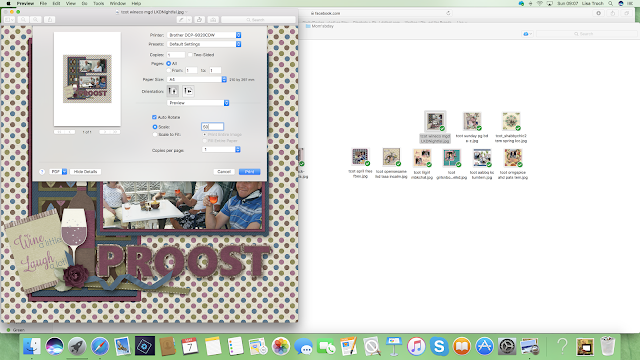640x360 pixels.
Task: Open Preview sidebar view dropdown in toolbar
Action: click(x=9, y=20)
